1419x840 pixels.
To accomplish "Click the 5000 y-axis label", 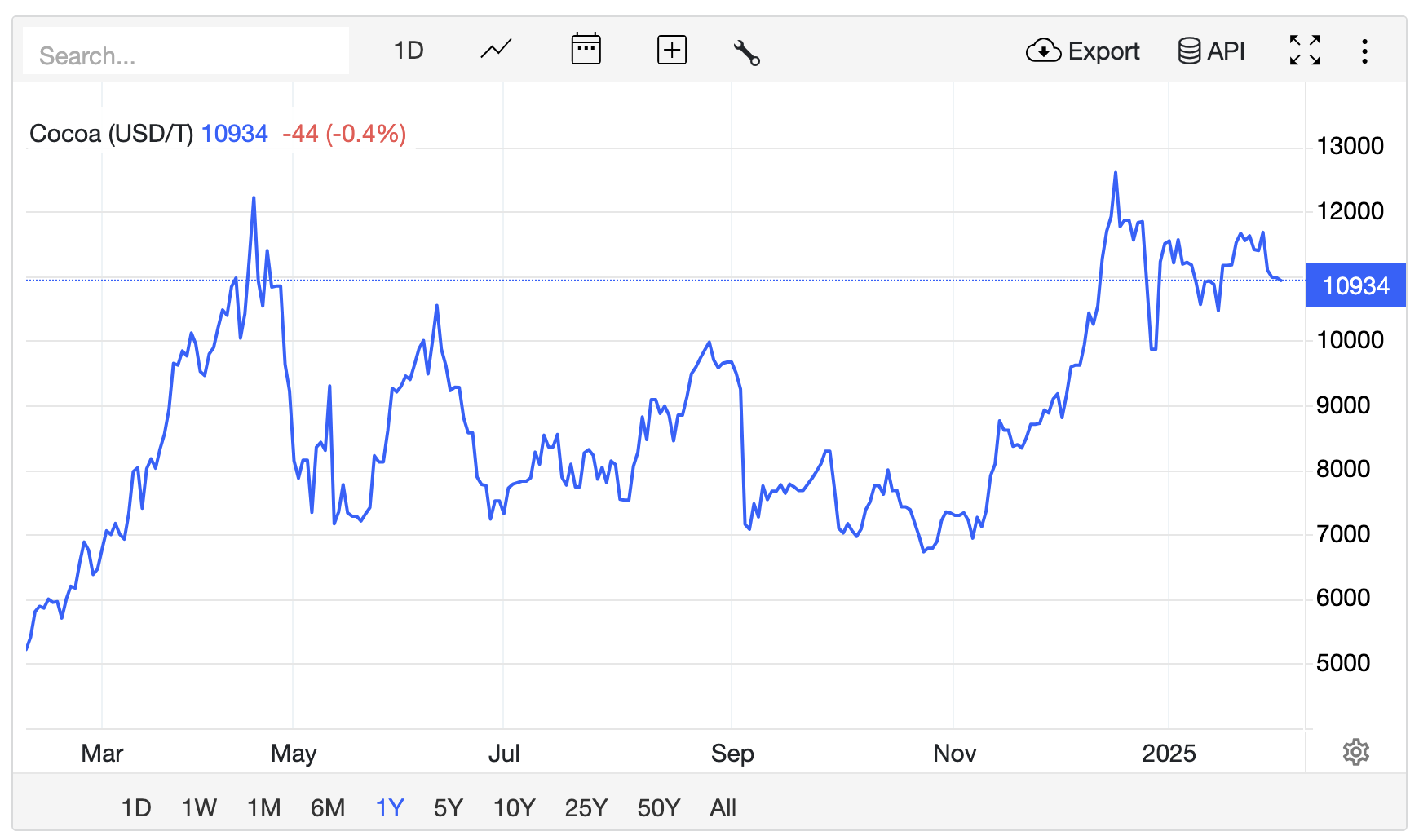I will coord(1343,663).
